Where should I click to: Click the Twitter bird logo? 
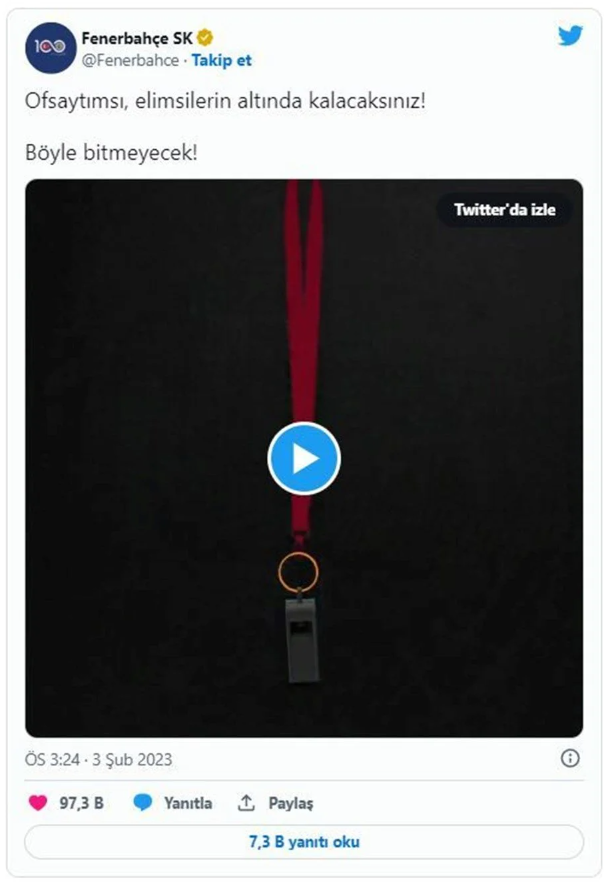[570, 36]
